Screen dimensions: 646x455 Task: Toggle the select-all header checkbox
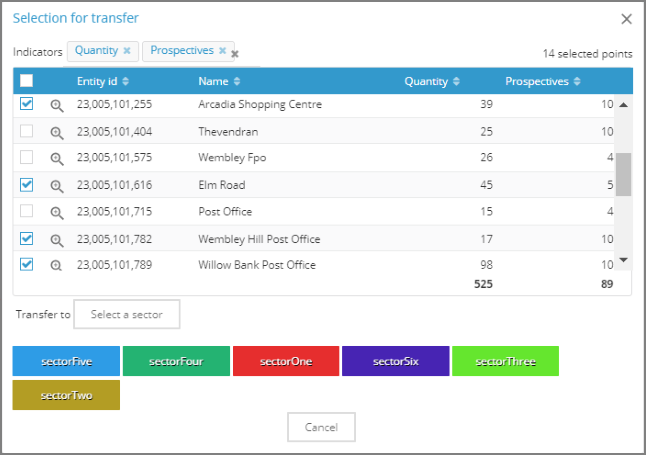click(27, 81)
